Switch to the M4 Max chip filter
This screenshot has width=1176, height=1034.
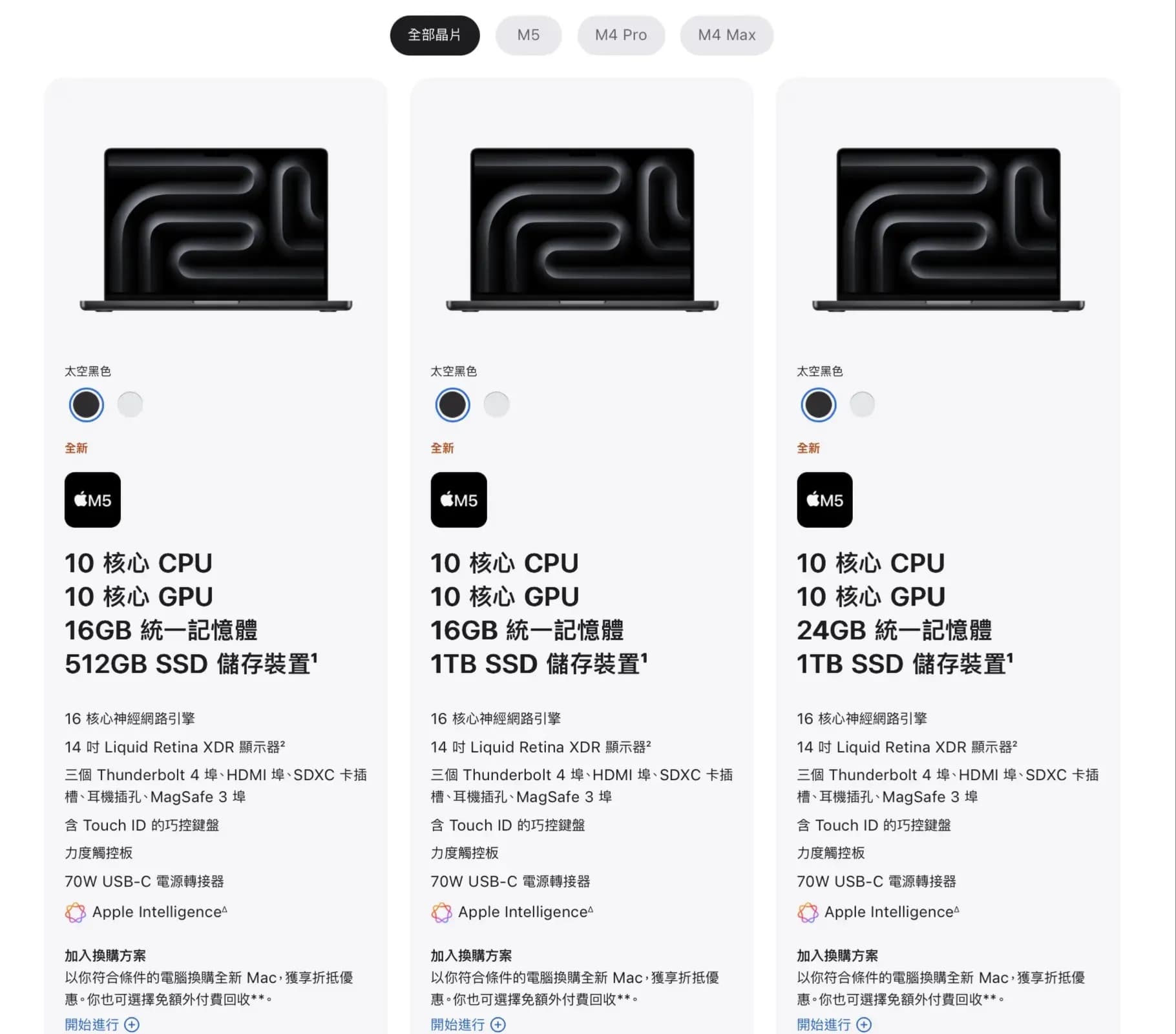coord(726,36)
